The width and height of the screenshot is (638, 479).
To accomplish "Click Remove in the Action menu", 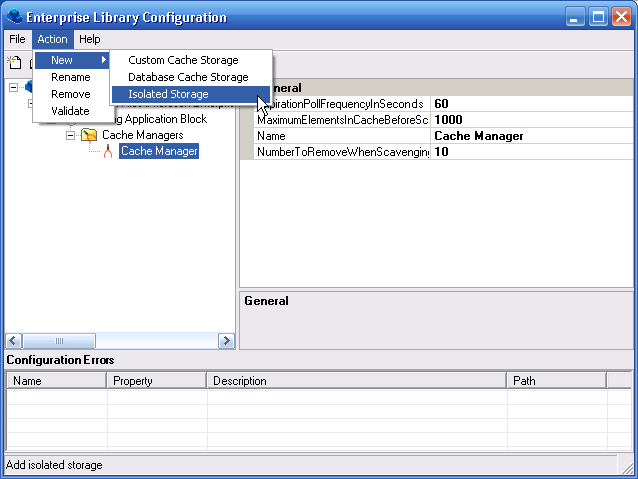I will click(70, 94).
